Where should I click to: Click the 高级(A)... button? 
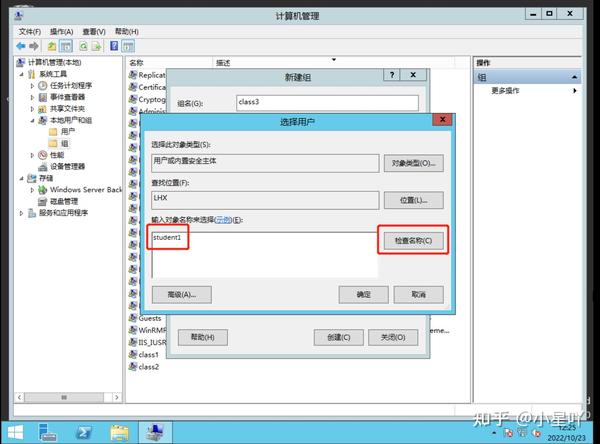coord(182,295)
